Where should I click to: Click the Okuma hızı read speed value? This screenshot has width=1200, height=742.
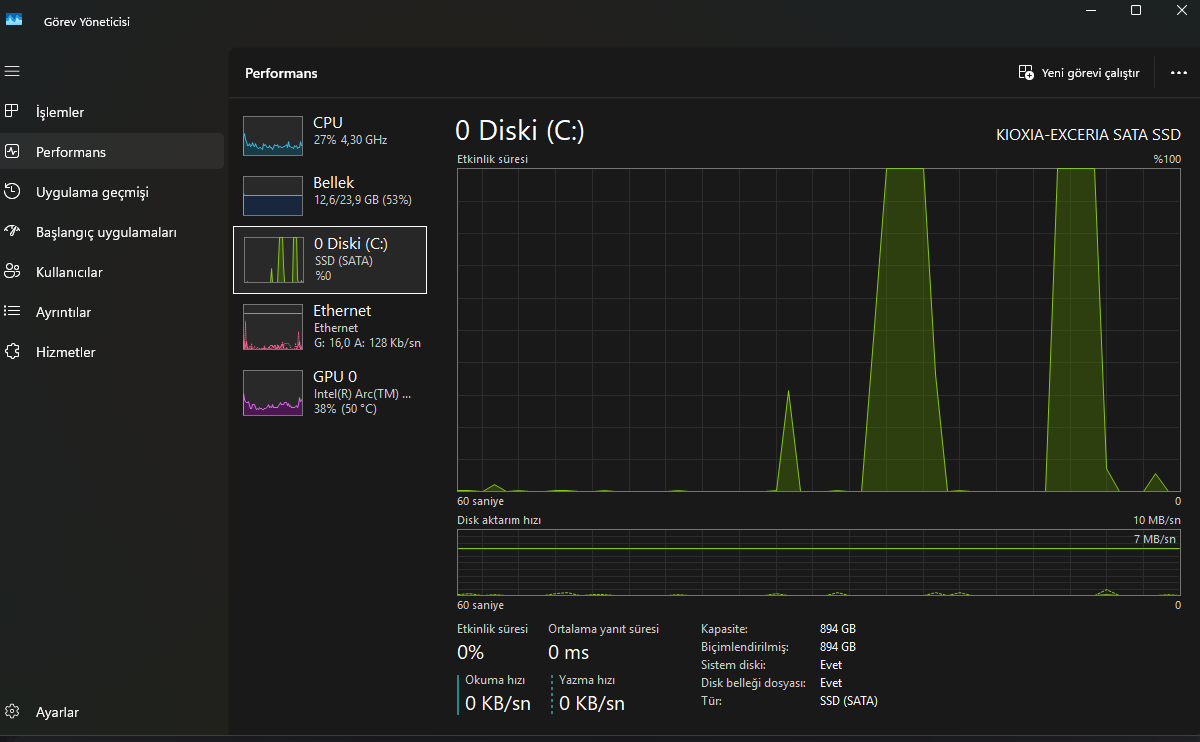pyautogui.click(x=498, y=703)
